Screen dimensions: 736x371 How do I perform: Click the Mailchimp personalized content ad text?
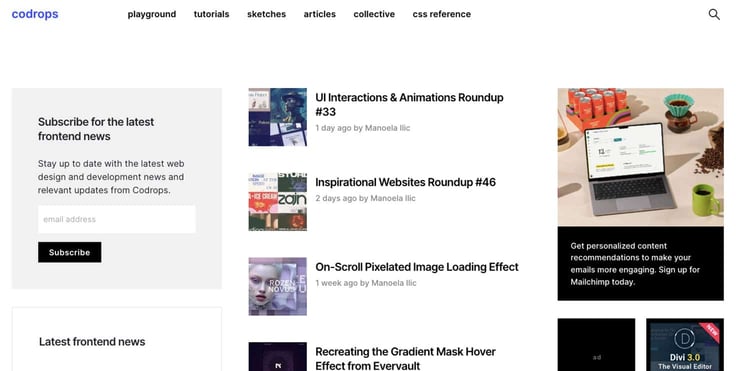pos(635,263)
